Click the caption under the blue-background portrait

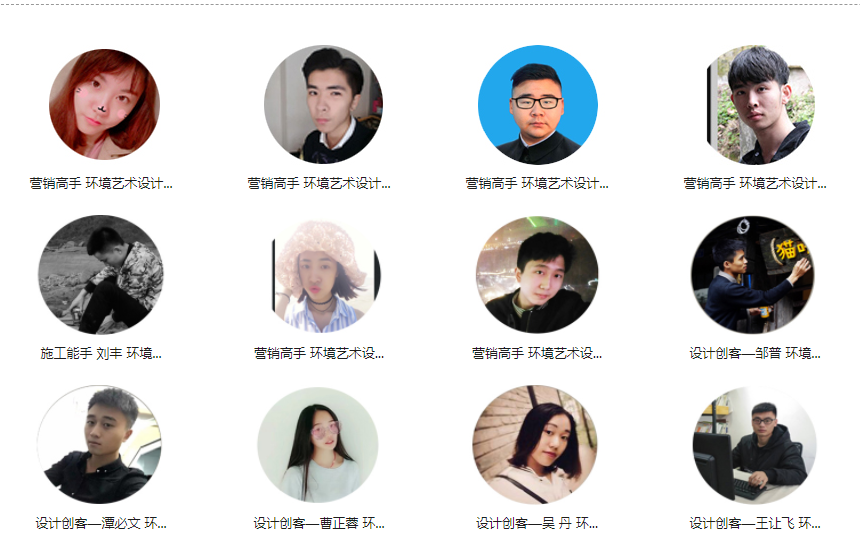pyautogui.click(x=537, y=183)
